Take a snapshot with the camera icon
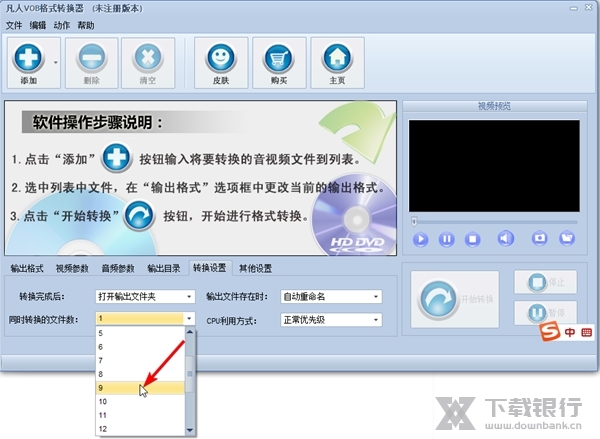The width and height of the screenshot is (600, 439). [540, 238]
